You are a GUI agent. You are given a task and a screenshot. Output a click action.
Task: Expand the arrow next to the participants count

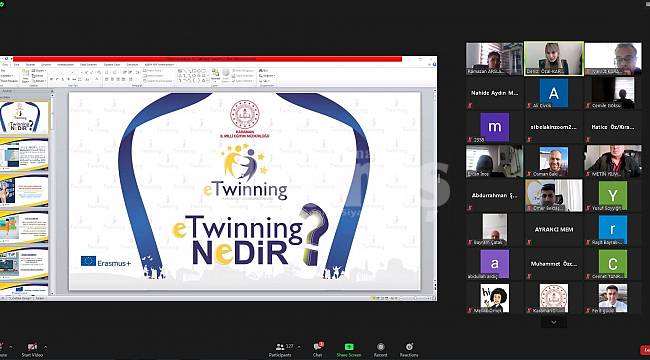pyautogui.click(x=299, y=347)
